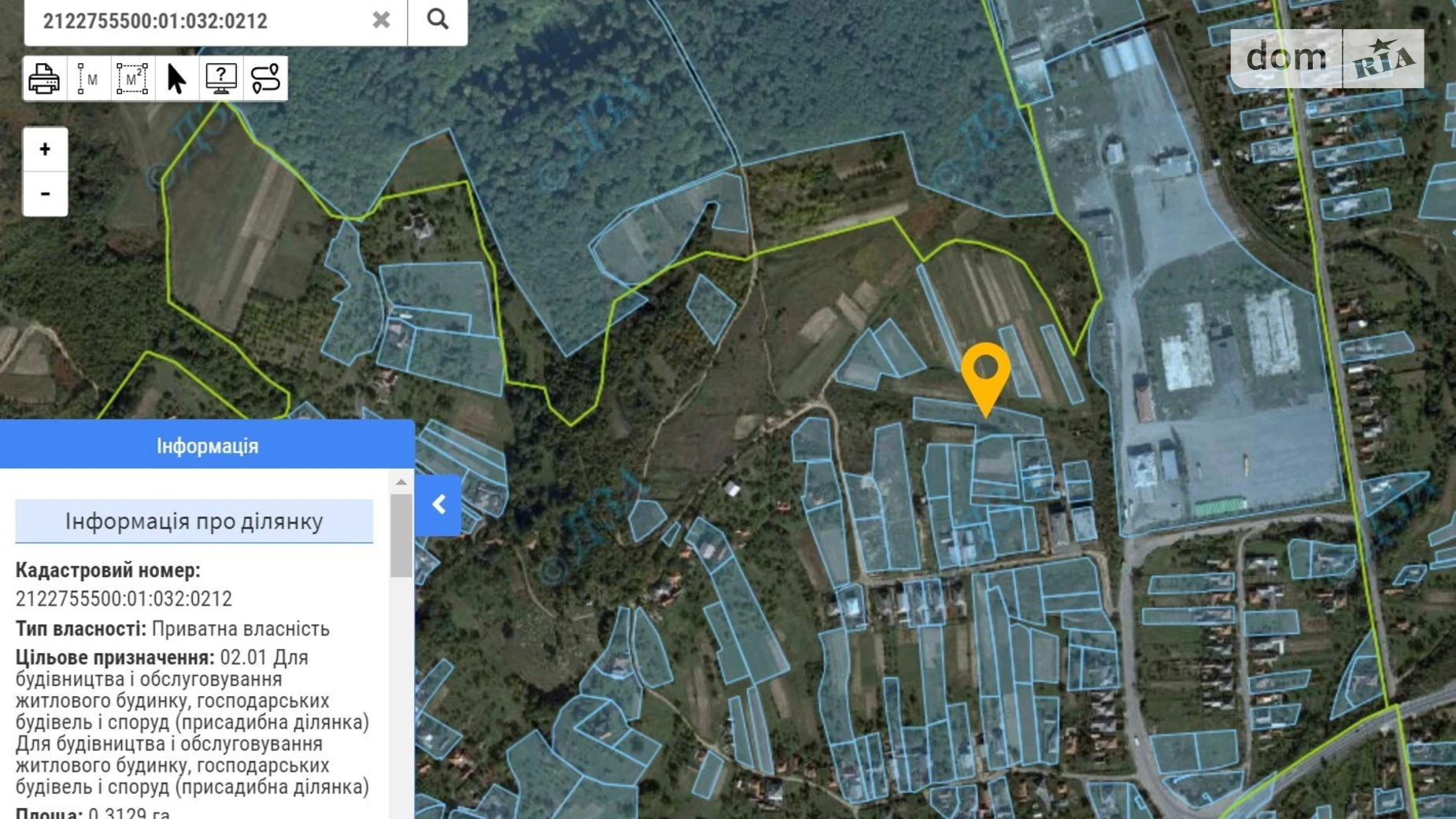Screen dimensions: 1456x819
Task: Select the distance measurement tool
Action: click(x=88, y=79)
